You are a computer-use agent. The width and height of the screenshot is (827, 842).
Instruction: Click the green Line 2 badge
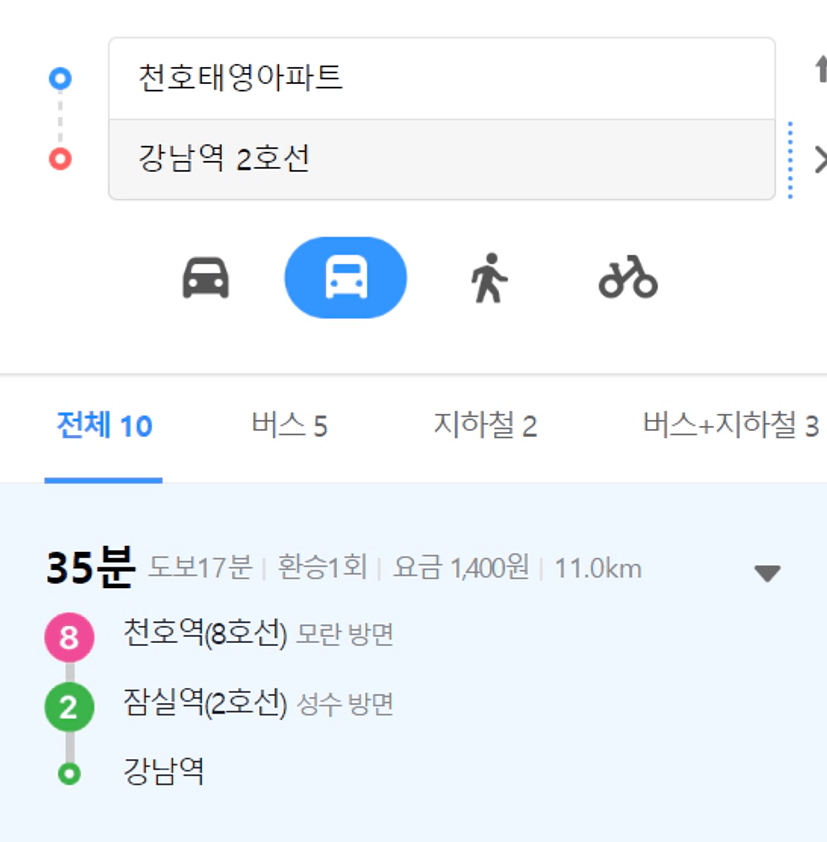pyautogui.click(x=69, y=707)
